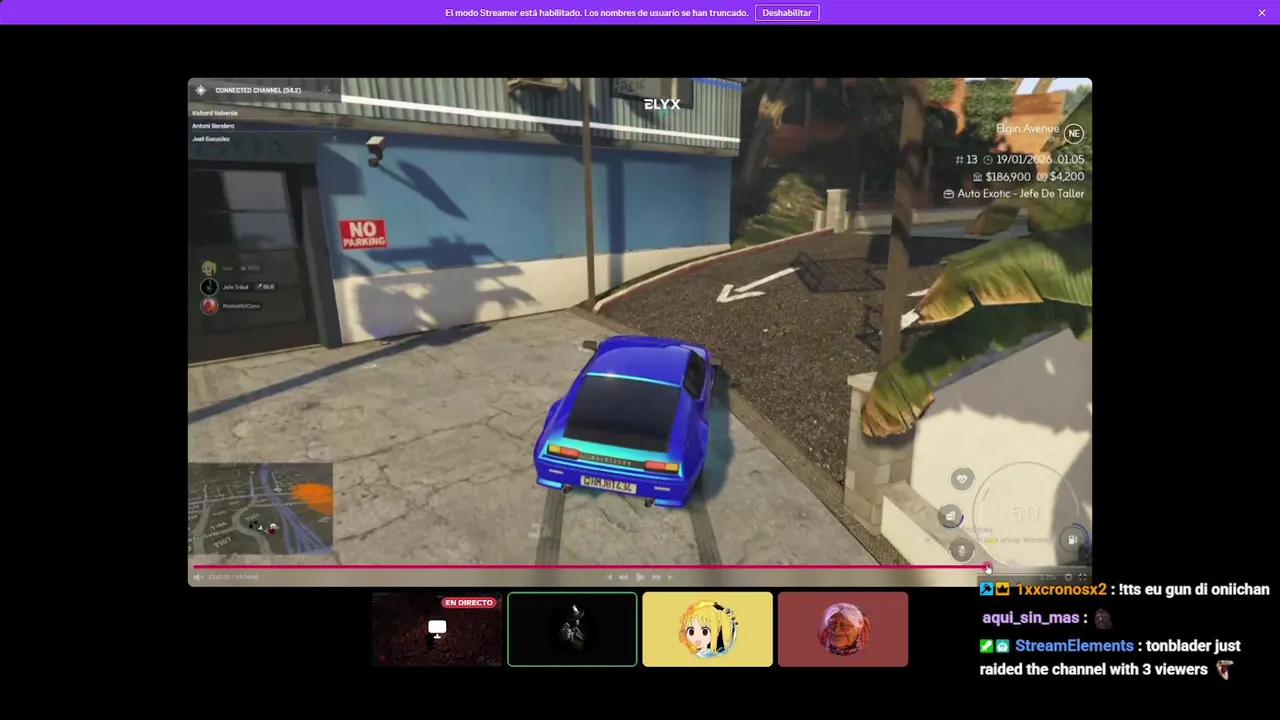Click the '$186,900' bank balance text
1280x720 pixels.
click(1008, 177)
